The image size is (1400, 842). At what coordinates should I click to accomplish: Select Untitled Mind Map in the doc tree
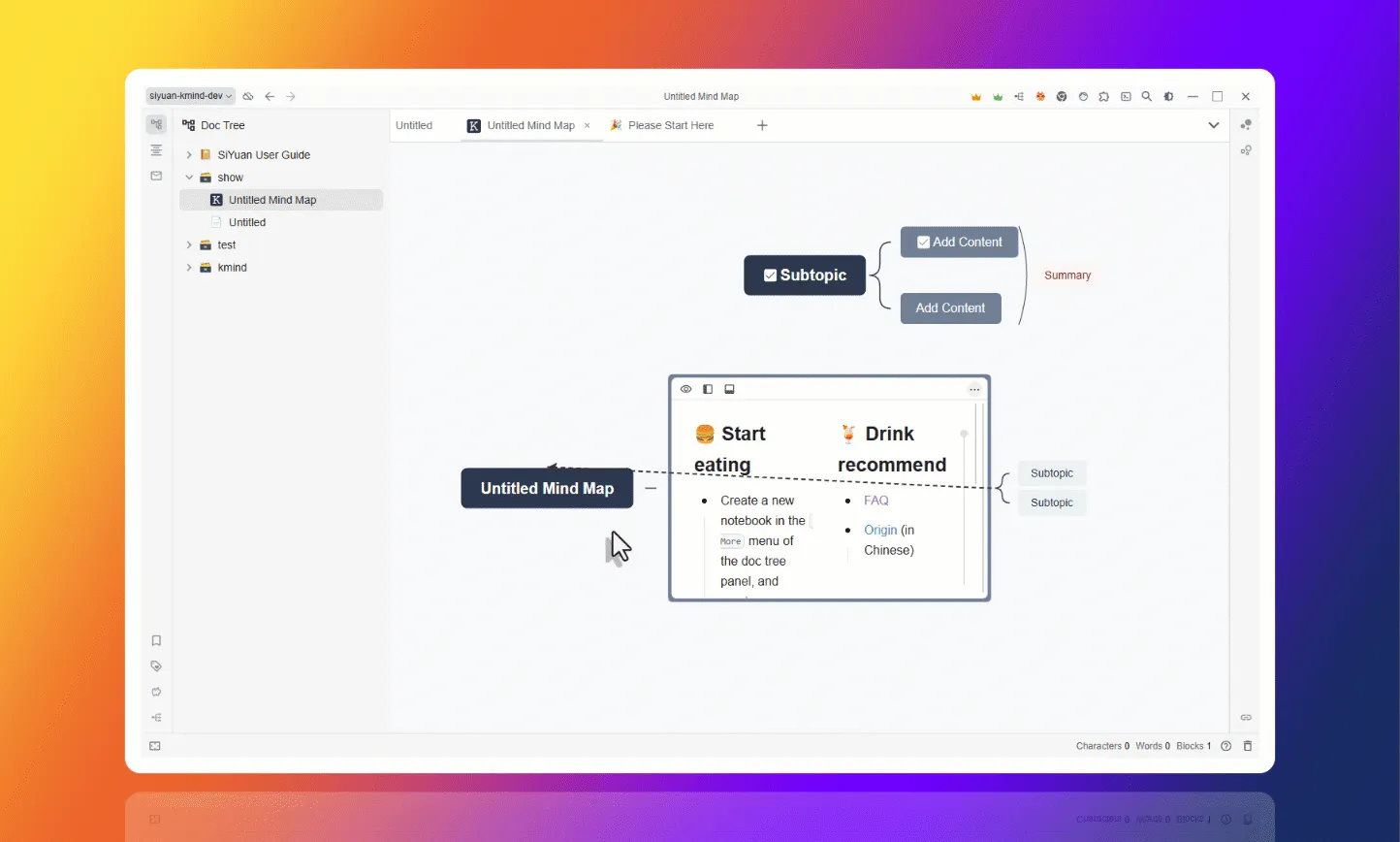pyautogui.click(x=281, y=200)
